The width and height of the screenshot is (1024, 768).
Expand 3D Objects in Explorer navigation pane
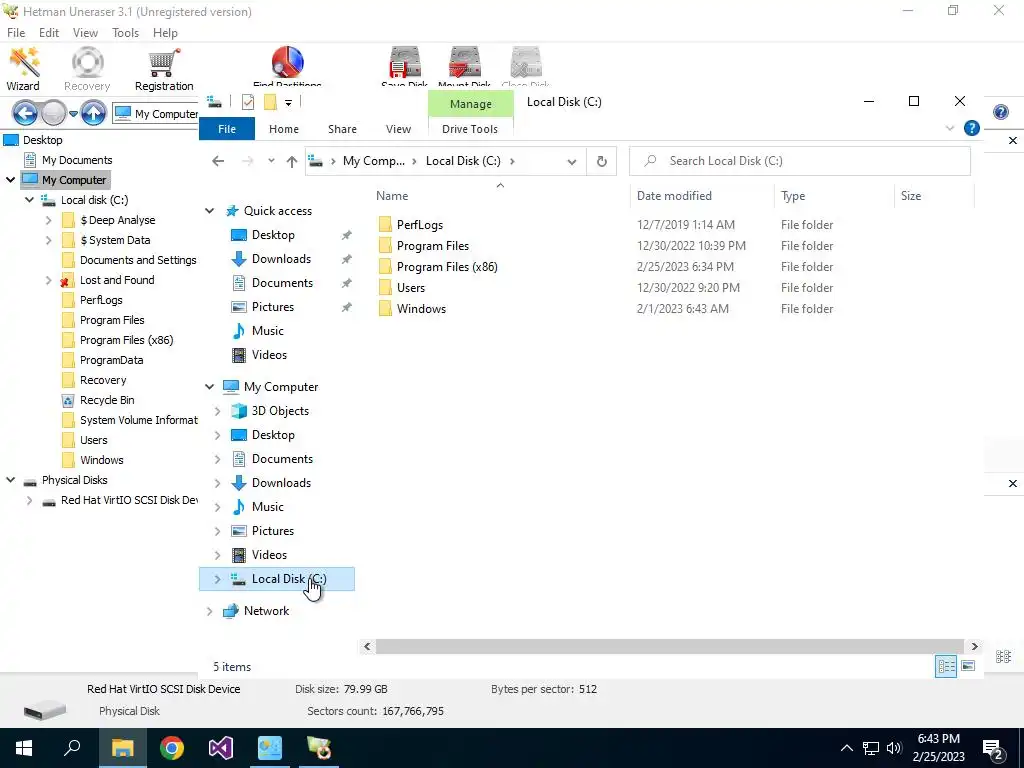(217, 411)
